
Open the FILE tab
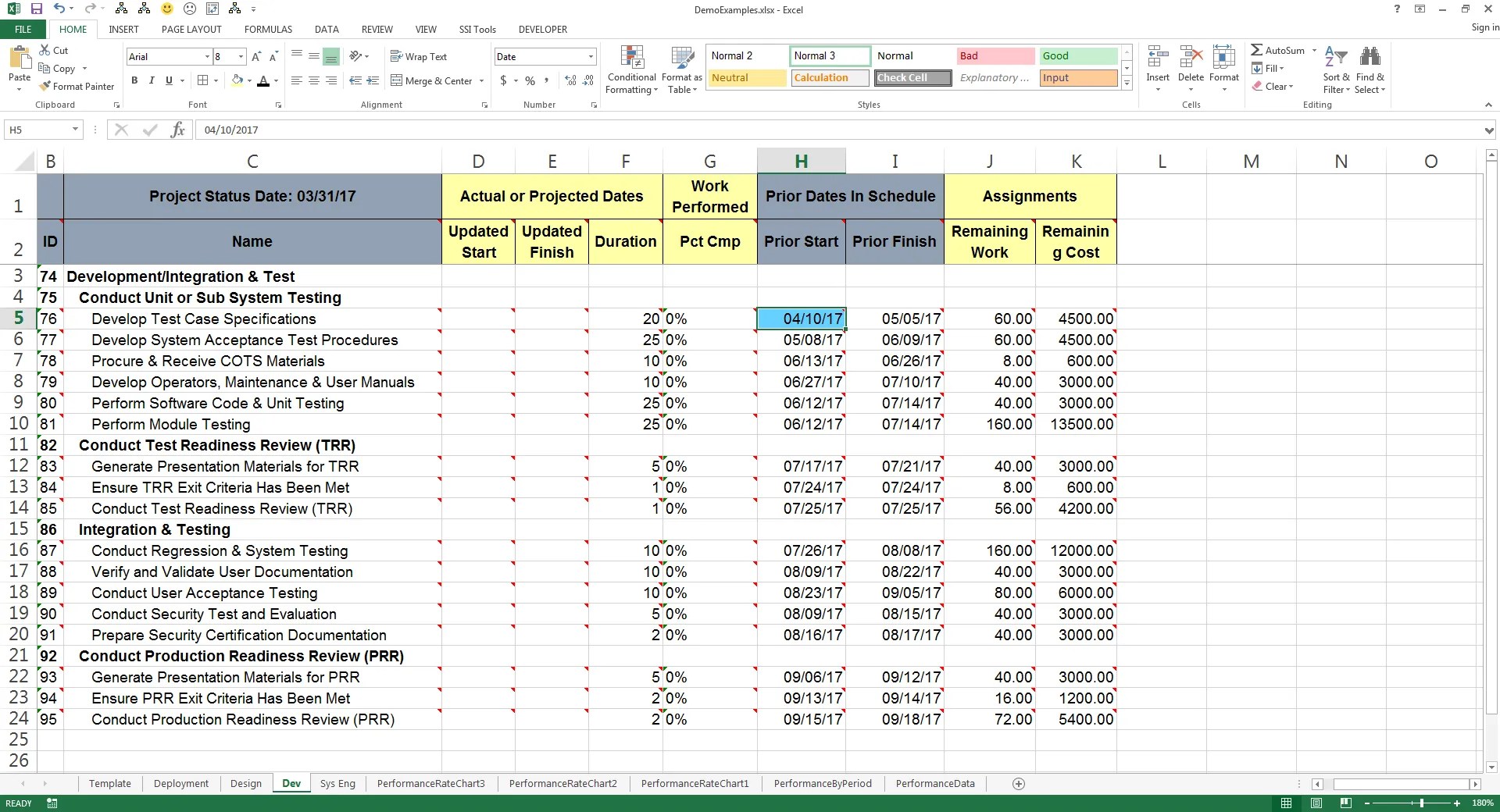coord(23,29)
